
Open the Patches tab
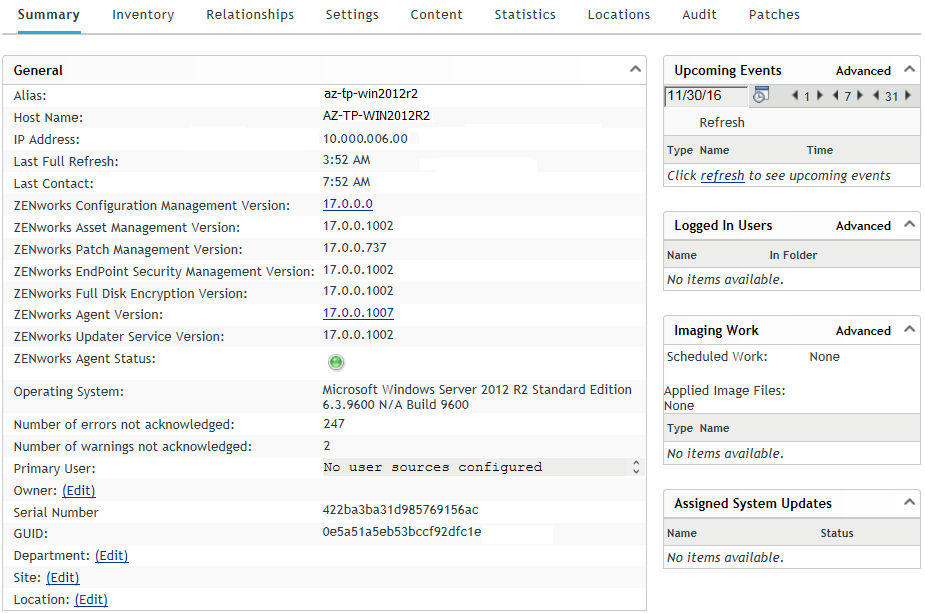click(x=774, y=15)
